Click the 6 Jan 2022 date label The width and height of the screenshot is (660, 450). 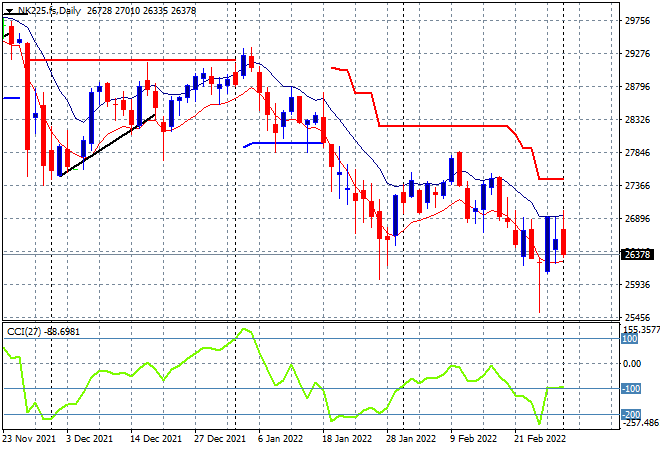click(x=280, y=439)
